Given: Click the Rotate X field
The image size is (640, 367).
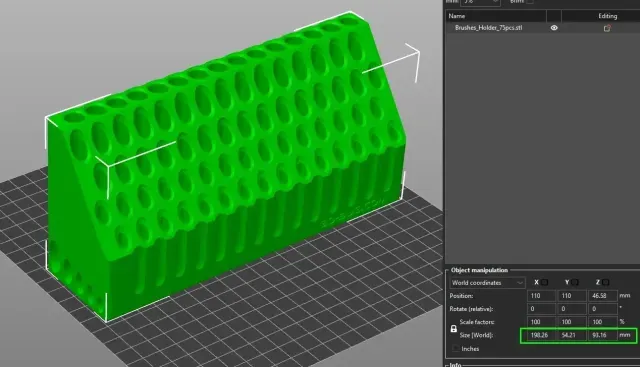Looking at the screenshot, I should (x=541, y=309).
